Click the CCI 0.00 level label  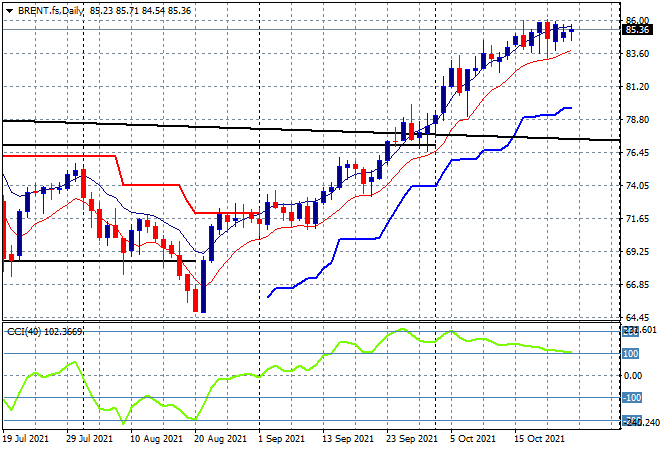633,375
